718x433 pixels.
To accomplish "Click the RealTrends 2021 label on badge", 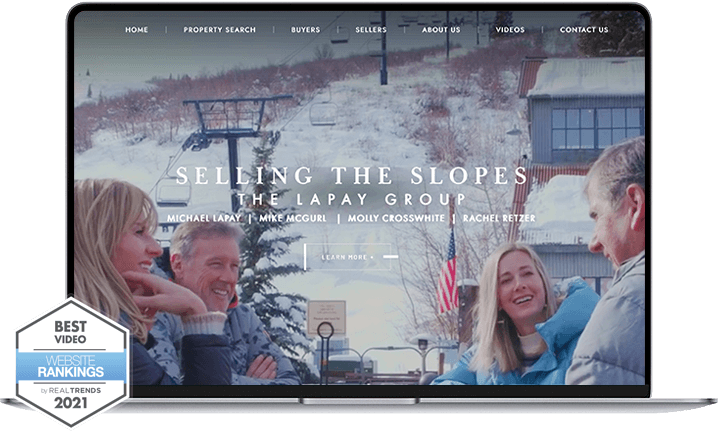I will click(71, 397).
